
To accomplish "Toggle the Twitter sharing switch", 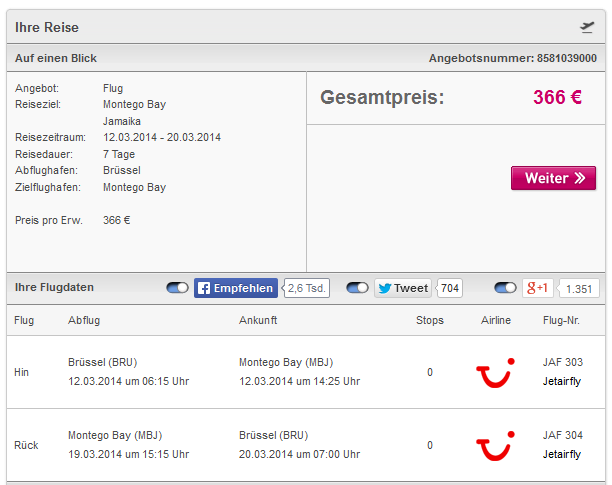I will (x=357, y=288).
